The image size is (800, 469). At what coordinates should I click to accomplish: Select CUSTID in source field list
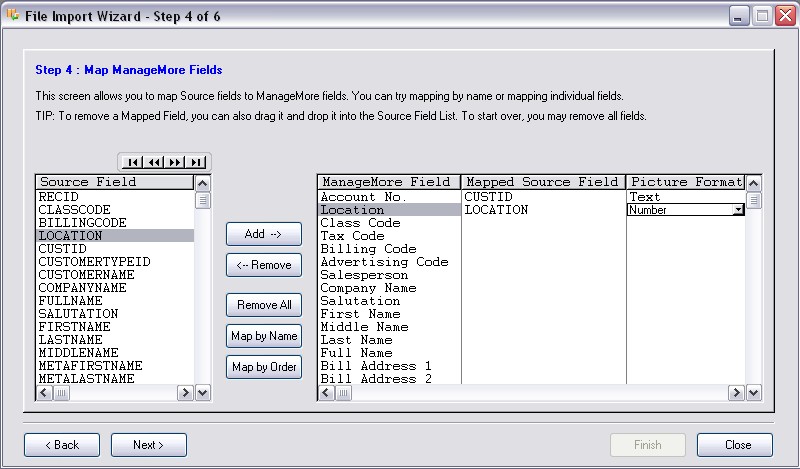click(x=115, y=249)
